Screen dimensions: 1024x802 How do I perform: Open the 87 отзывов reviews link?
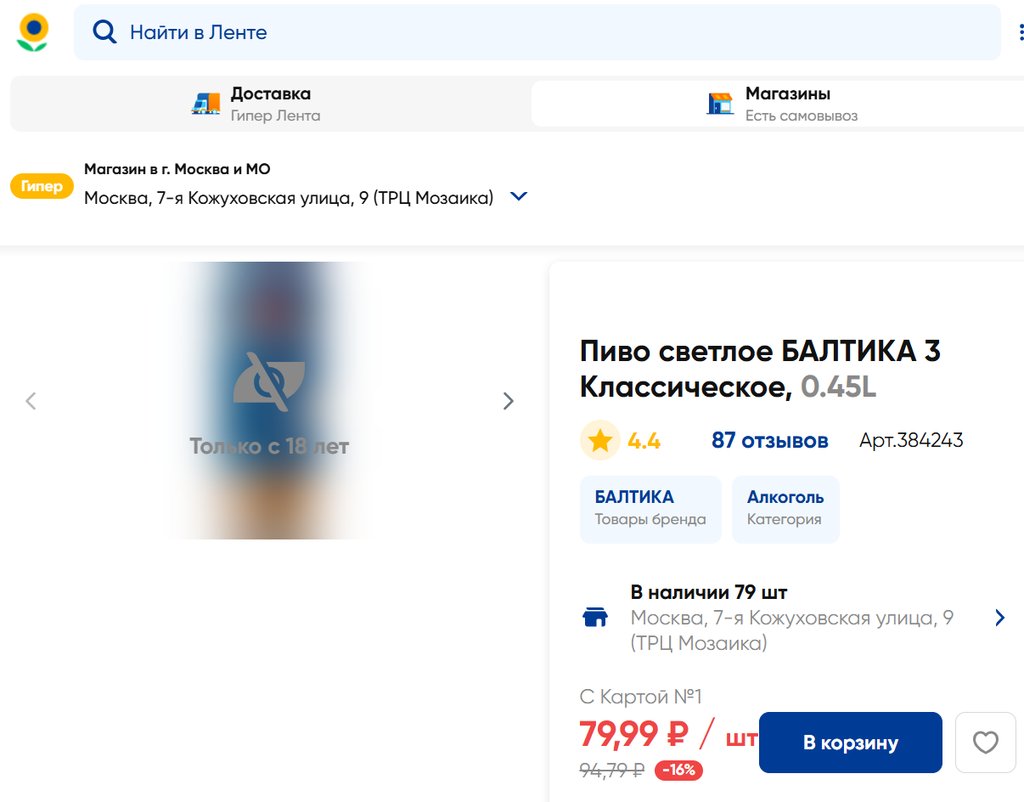[x=769, y=440]
